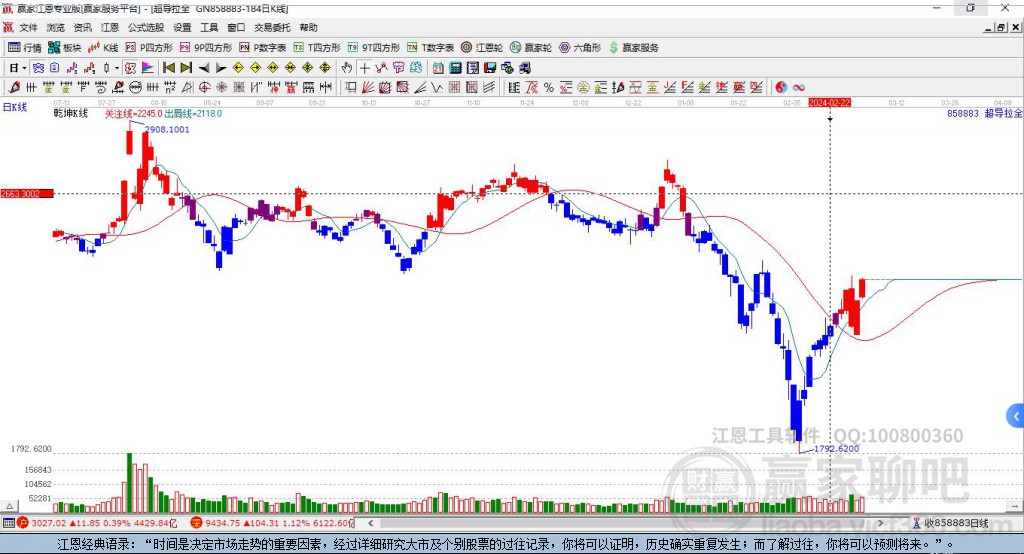Screen dimensions: 1024x554
Task: Click the save floppy disk icon
Action: click(x=490, y=68)
